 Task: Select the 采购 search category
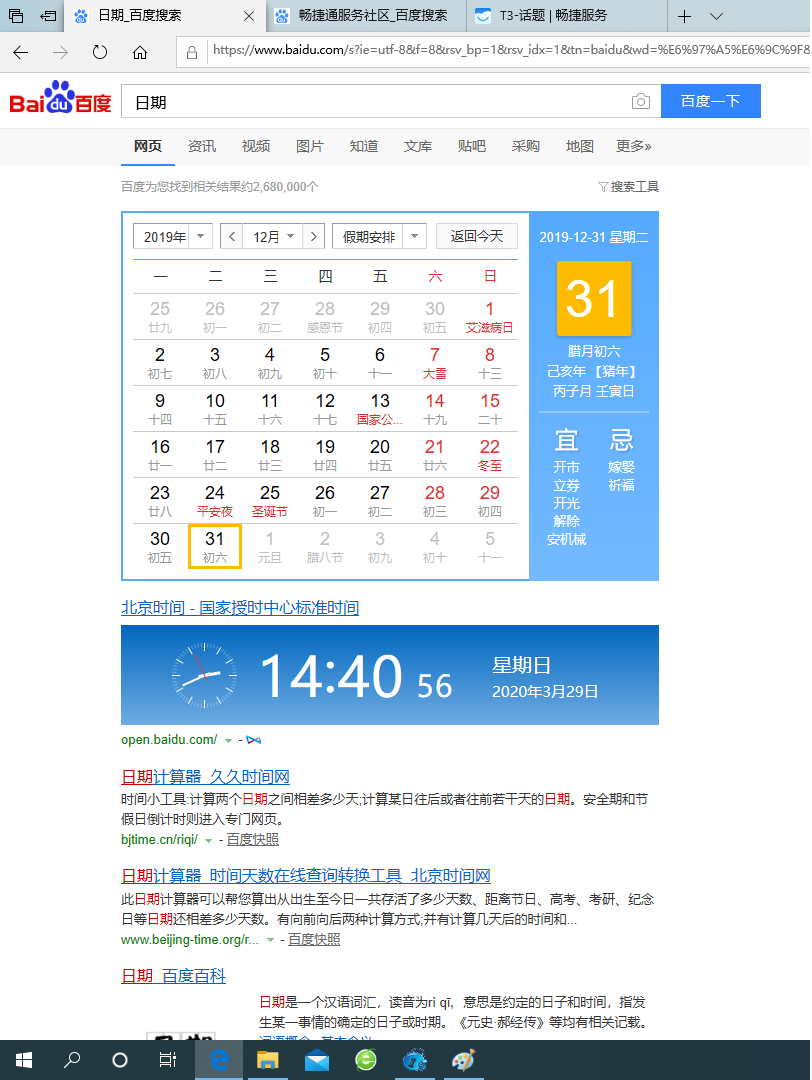coord(525,146)
